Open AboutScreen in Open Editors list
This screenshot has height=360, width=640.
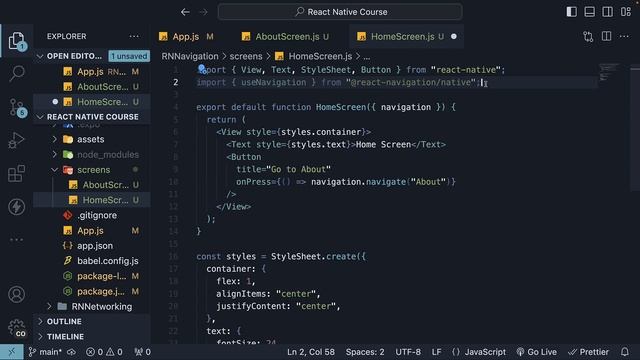[x=92, y=87]
